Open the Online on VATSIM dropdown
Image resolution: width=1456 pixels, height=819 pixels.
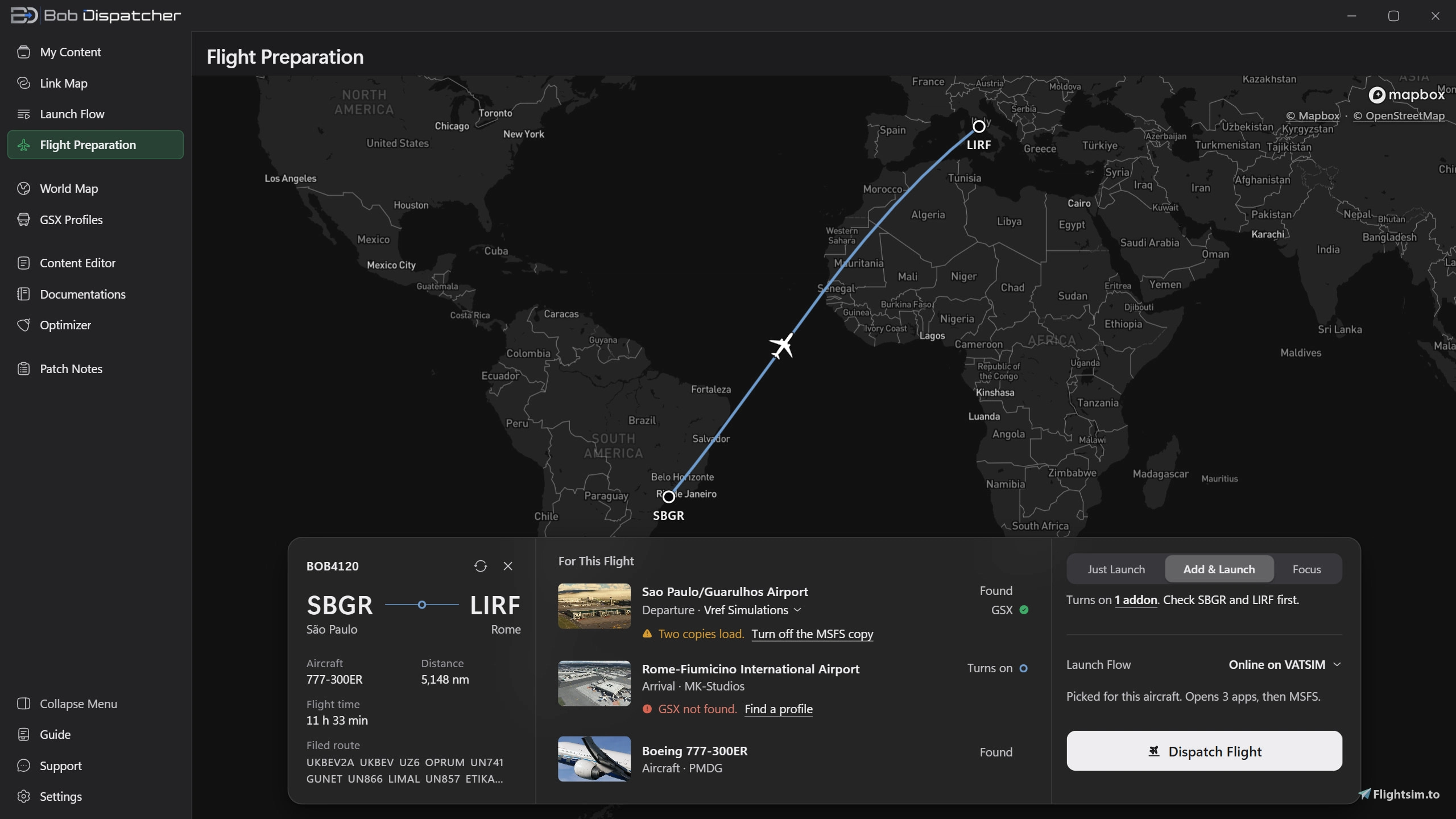(x=1285, y=664)
